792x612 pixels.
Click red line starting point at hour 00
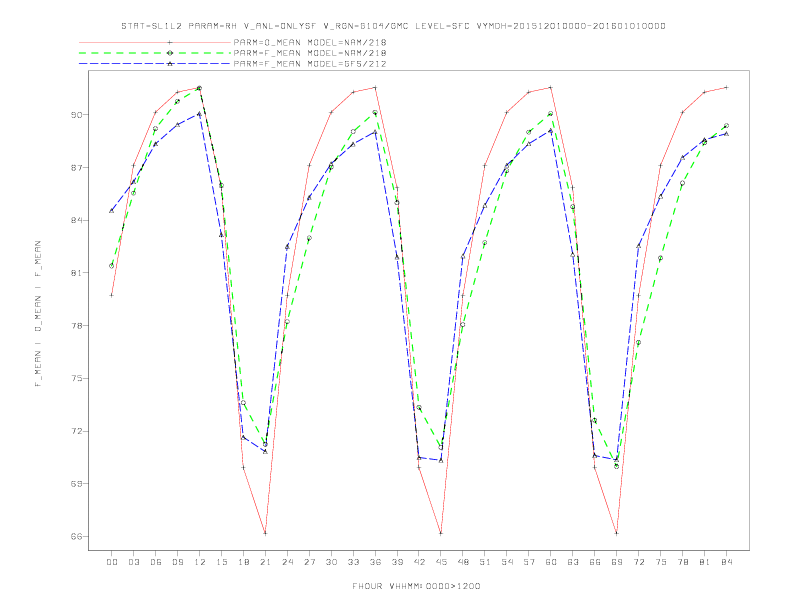pos(112,295)
